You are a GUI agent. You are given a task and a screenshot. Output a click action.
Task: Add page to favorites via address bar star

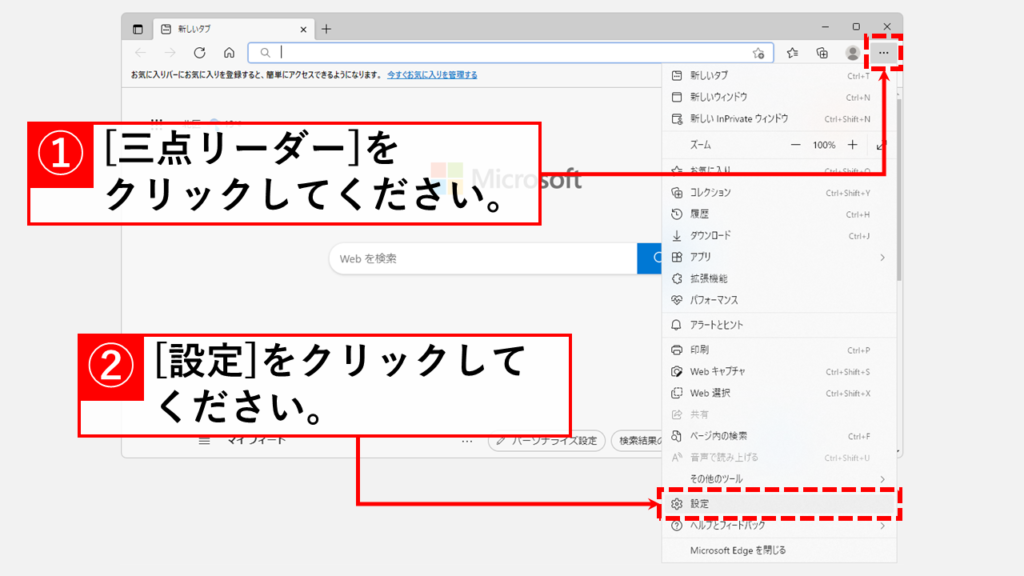[758, 53]
